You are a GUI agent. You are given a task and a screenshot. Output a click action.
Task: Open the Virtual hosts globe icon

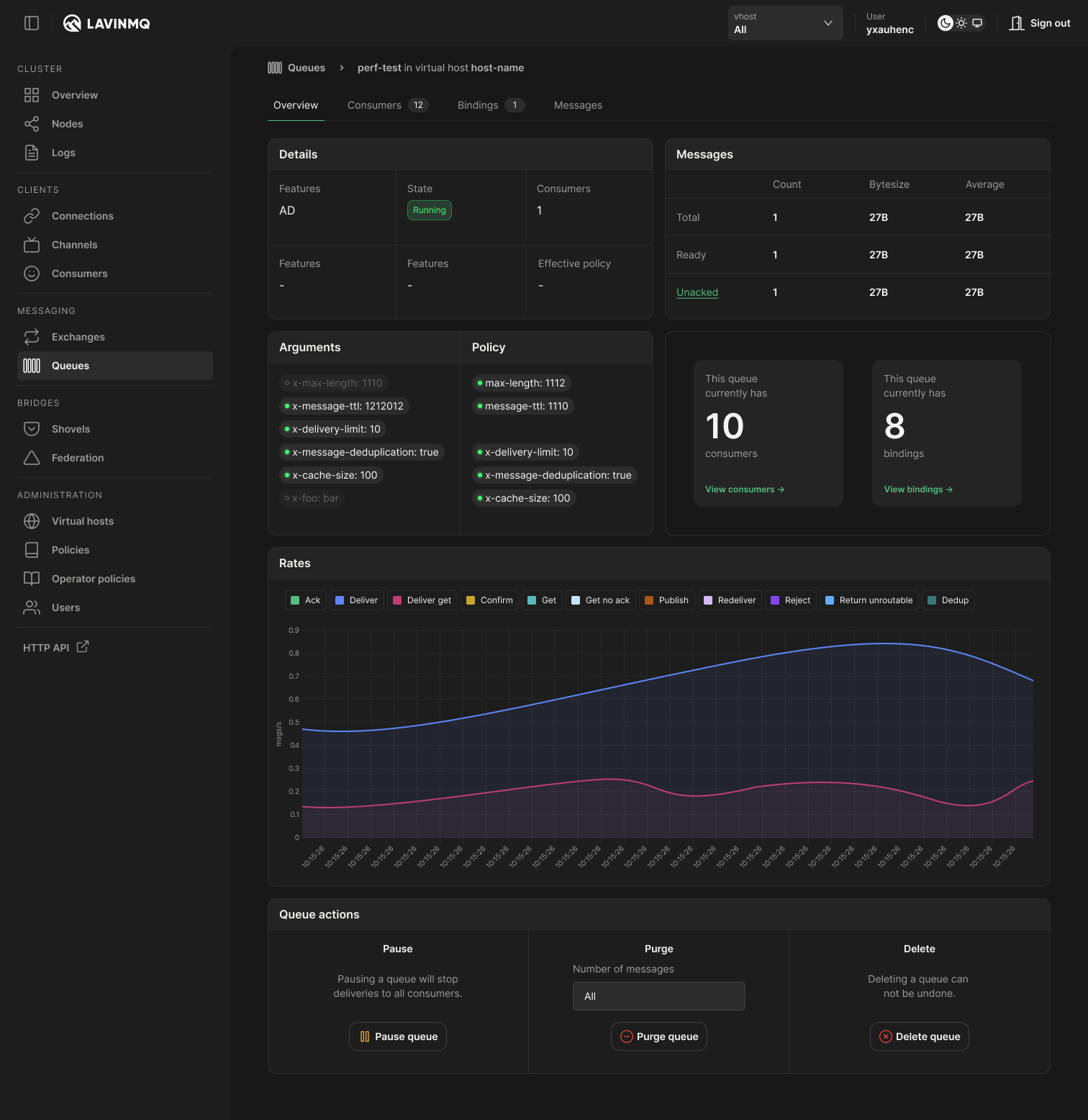pos(32,521)
